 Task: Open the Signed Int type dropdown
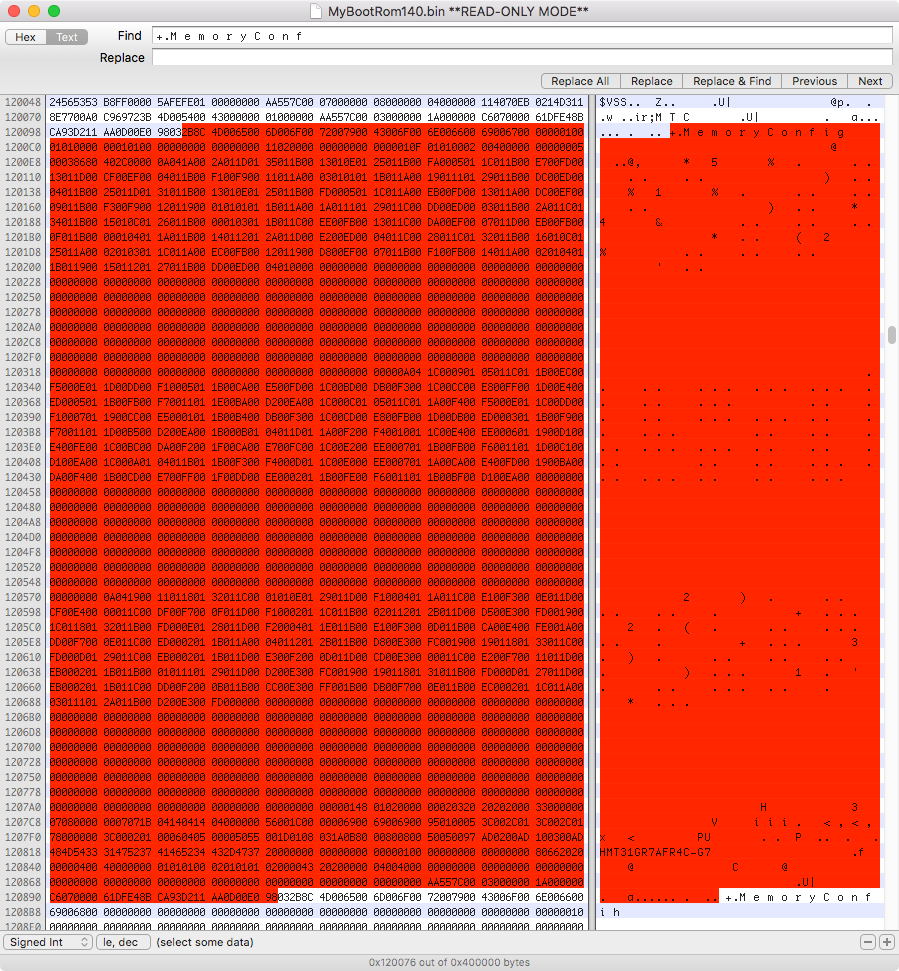tap(48, 942)
